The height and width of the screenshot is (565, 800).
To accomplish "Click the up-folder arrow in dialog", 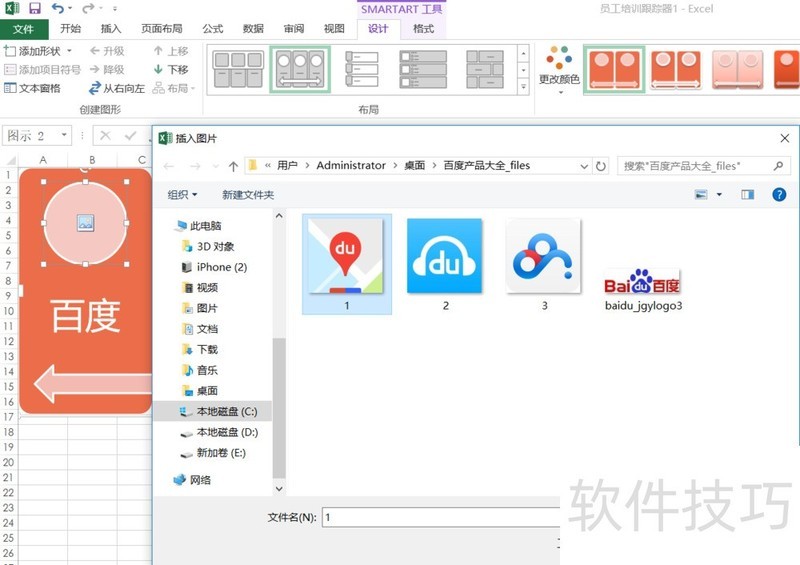I will 233,166.
